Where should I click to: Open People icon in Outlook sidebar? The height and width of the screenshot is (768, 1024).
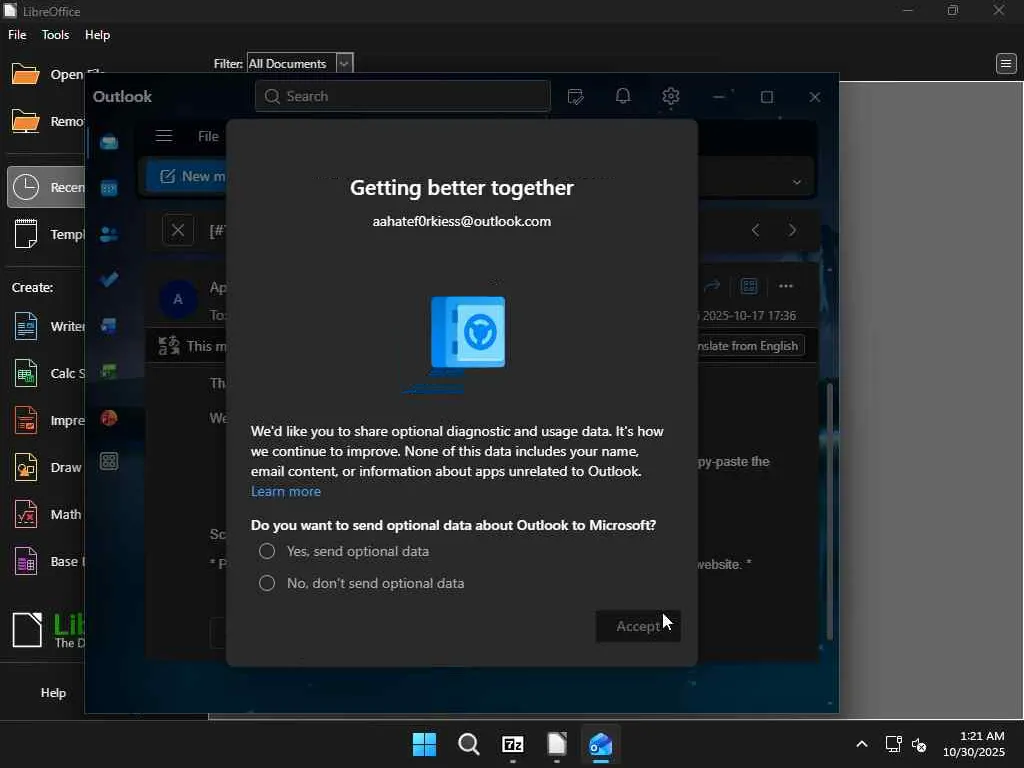(x=109, y=234)
